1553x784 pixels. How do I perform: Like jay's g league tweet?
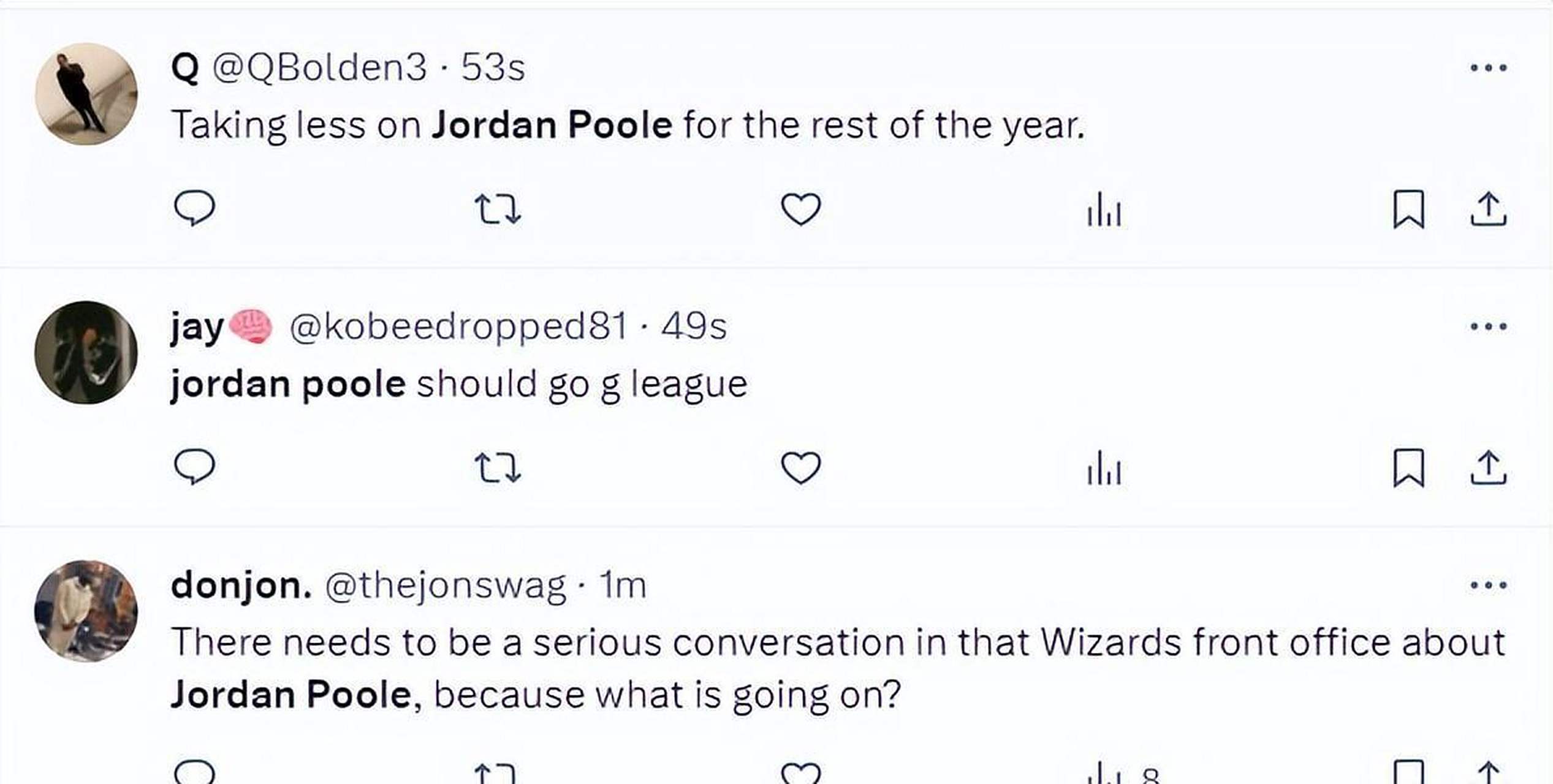pyautogui.click(x=800, y=467)
